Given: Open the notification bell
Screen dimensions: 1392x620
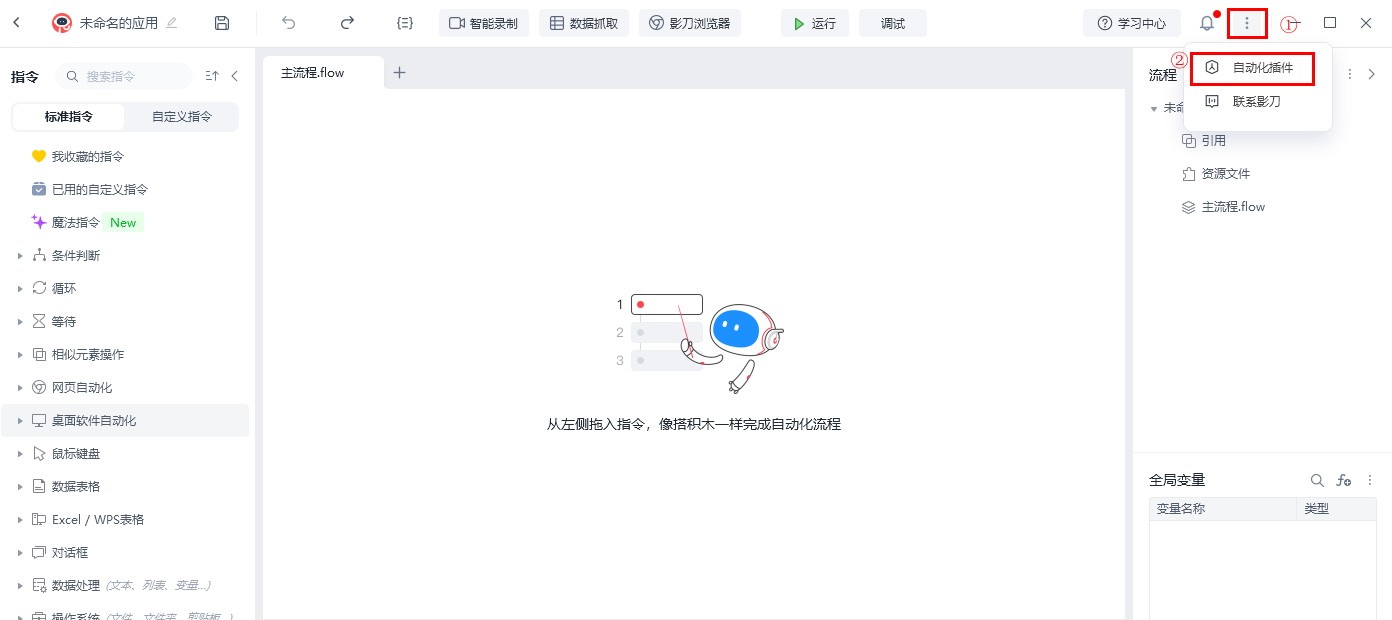Looking at the screenshot, I should tap(1207, 23).
